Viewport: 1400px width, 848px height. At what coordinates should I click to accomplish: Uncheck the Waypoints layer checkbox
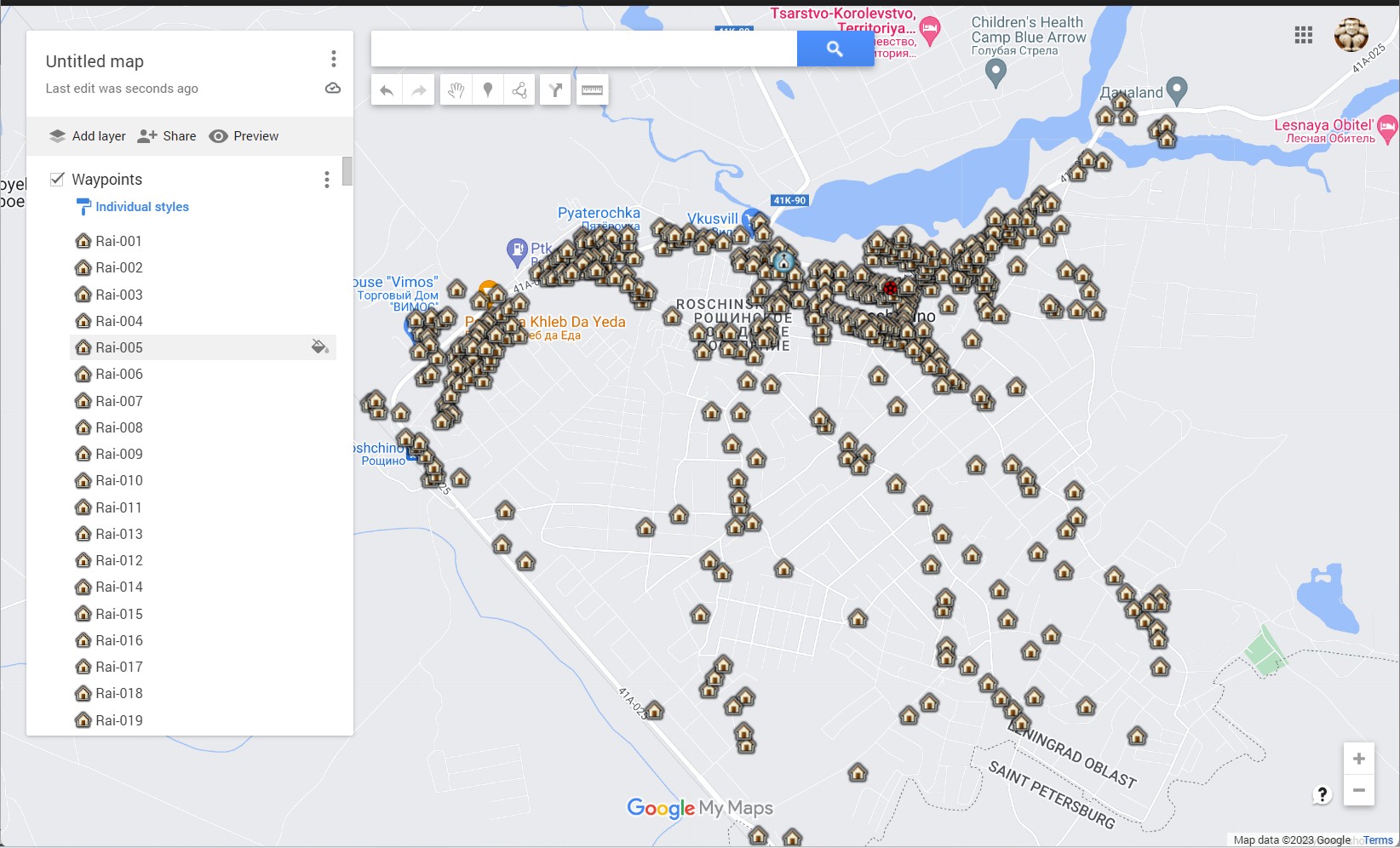(57, 179)
